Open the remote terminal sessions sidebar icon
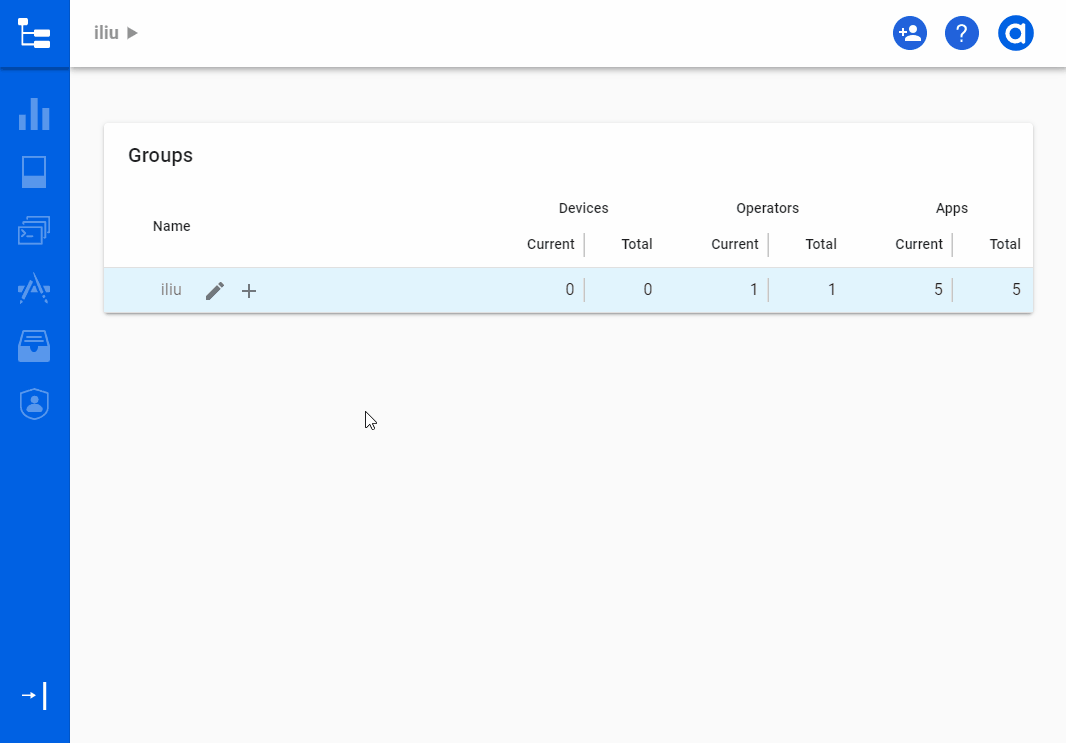 coord(34,229)
